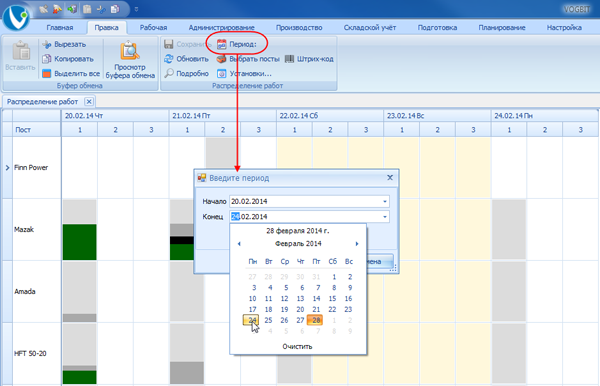Select February 14 in the calendar
Screen dimensions: 600x386
316,298
